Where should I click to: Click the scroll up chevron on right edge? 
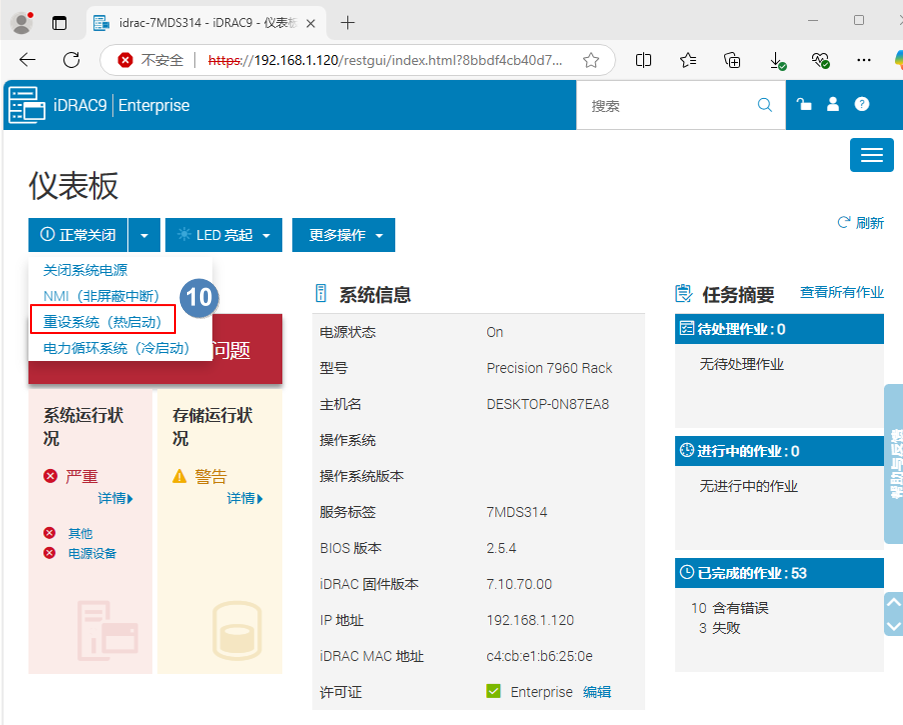pos(894,602)
